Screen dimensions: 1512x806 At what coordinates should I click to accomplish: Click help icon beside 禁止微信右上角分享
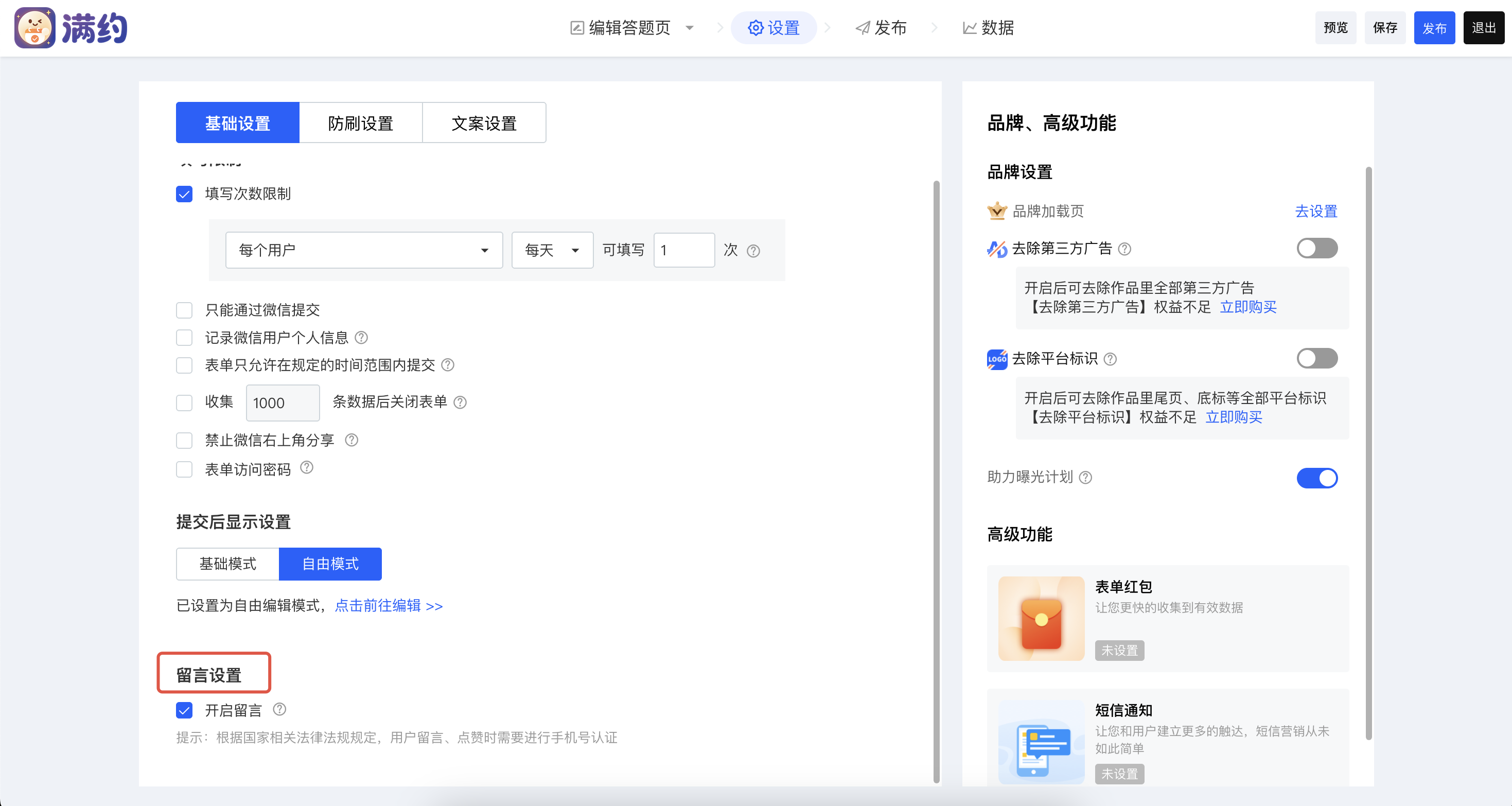351,440
